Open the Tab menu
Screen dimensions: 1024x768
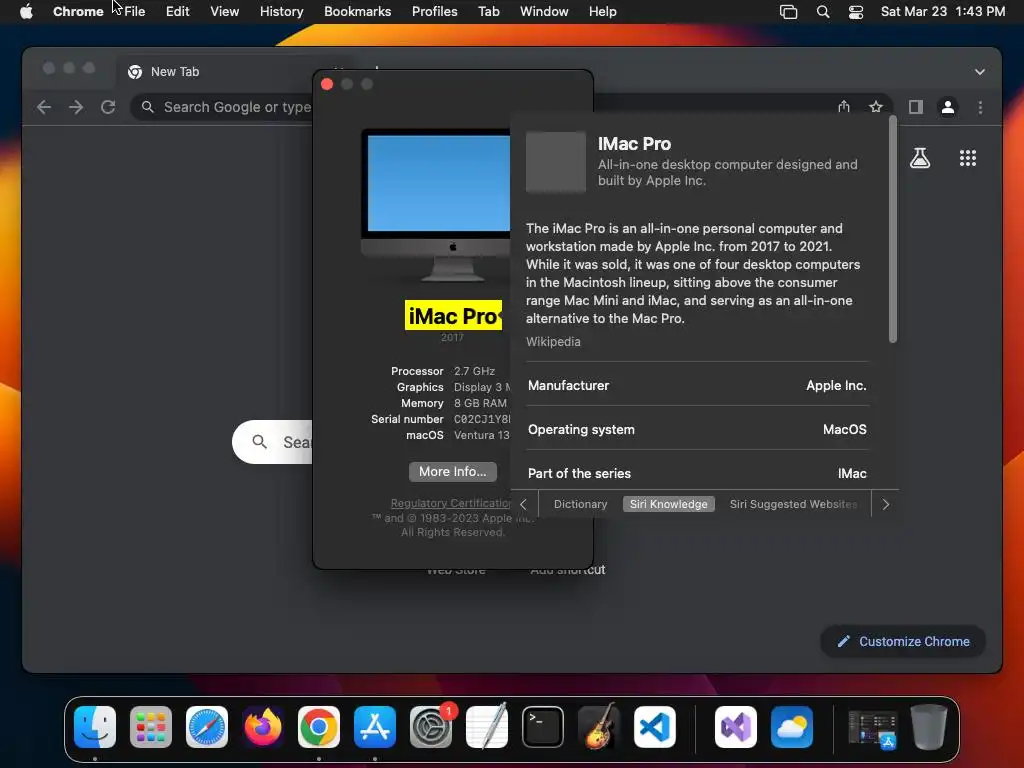(x=488, y=11)
